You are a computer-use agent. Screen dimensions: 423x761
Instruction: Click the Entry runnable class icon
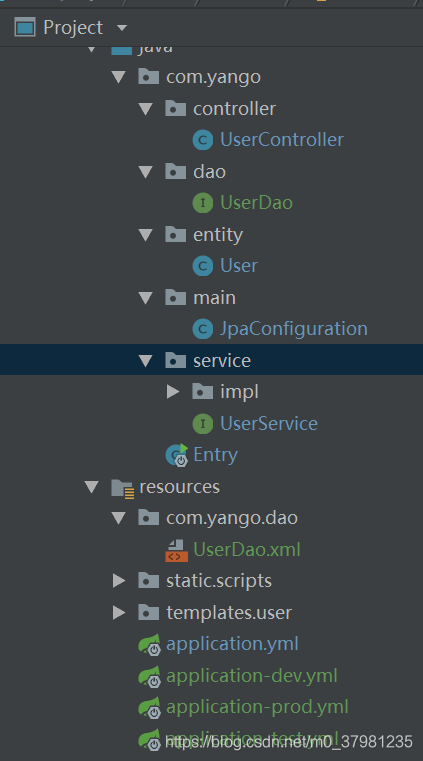[177, 455]
